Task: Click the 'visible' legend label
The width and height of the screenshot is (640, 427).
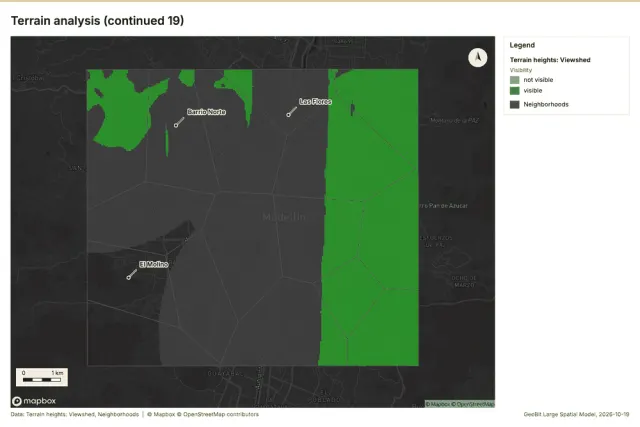Action: [533, 91]
